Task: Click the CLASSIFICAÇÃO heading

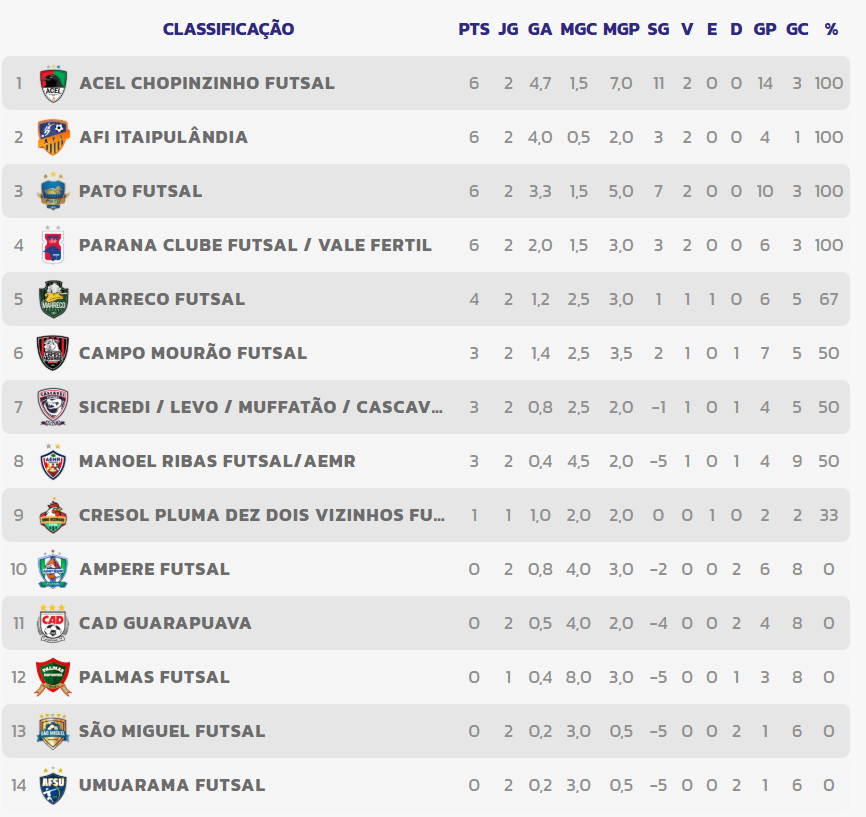Action: click(x=228, y=29)
